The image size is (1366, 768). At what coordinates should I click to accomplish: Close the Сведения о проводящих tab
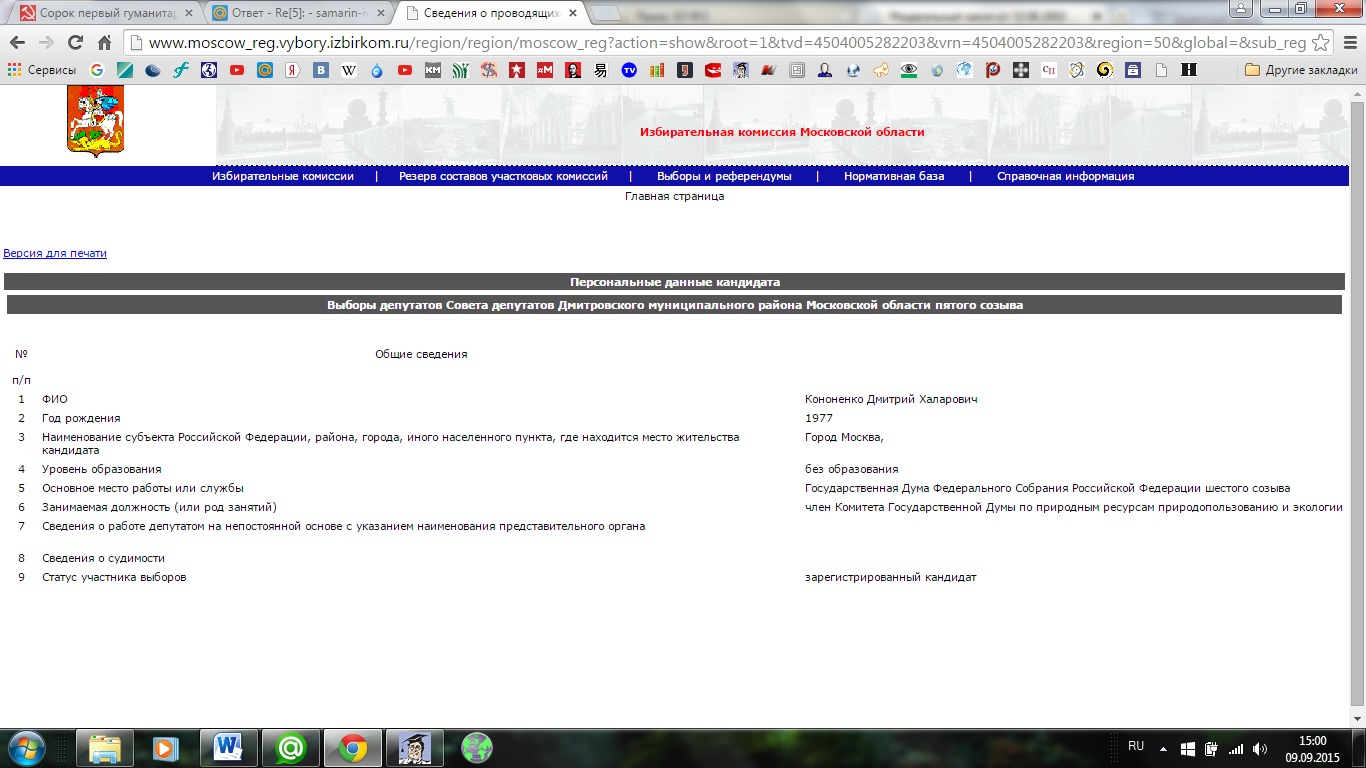pyautogui.click(x=572, y=13)
